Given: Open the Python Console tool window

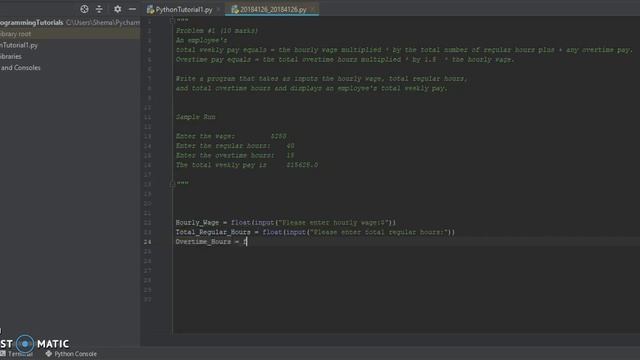Looking at the screenshot, I should (71, 354).
